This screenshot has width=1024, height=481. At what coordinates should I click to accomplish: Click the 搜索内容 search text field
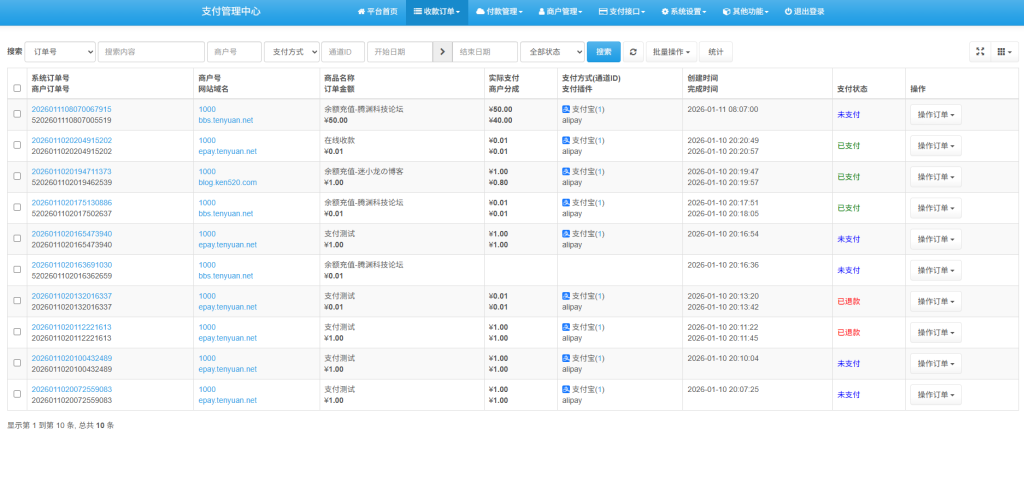151,51
